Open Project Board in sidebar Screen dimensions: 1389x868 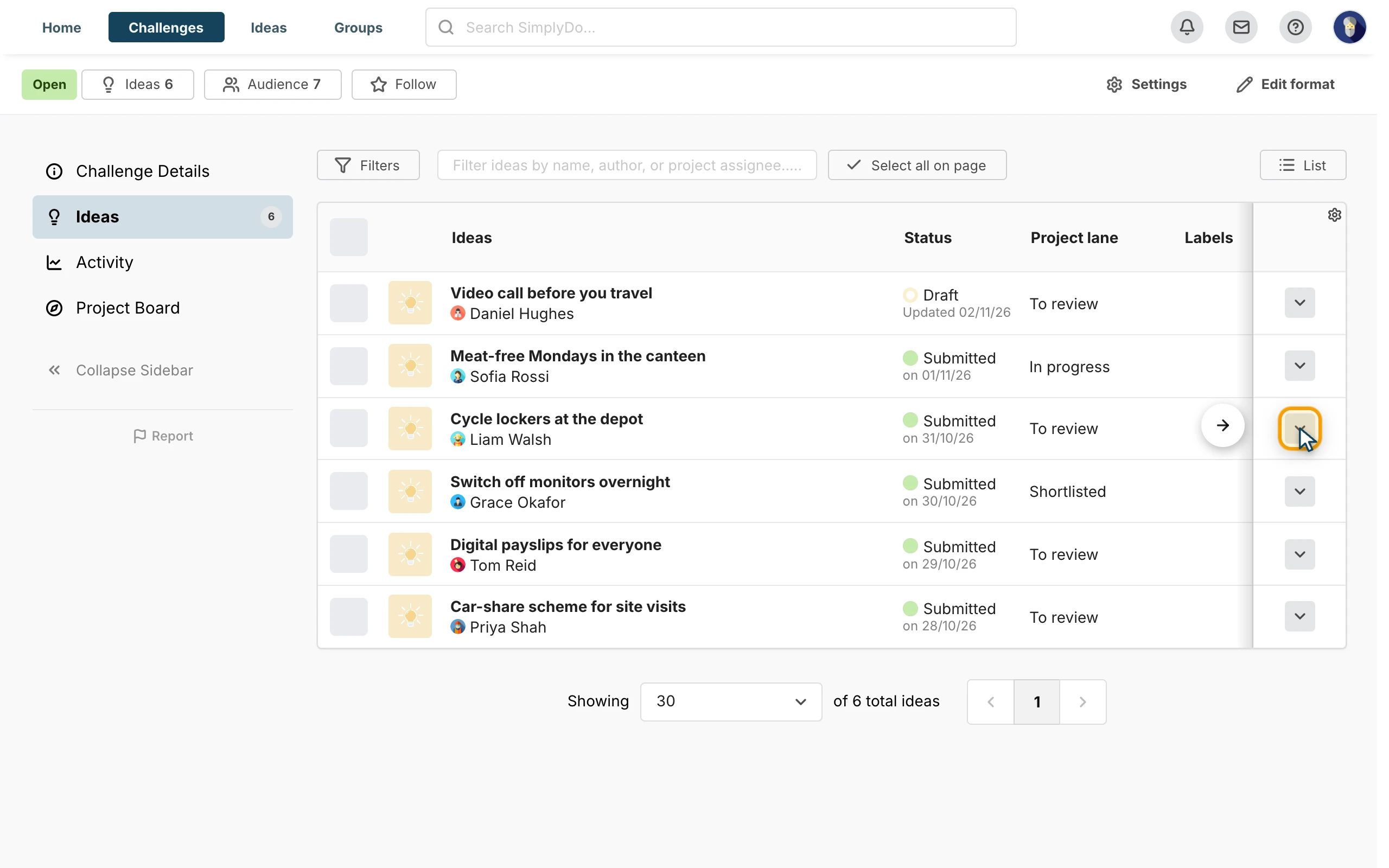tap(162, 308)
